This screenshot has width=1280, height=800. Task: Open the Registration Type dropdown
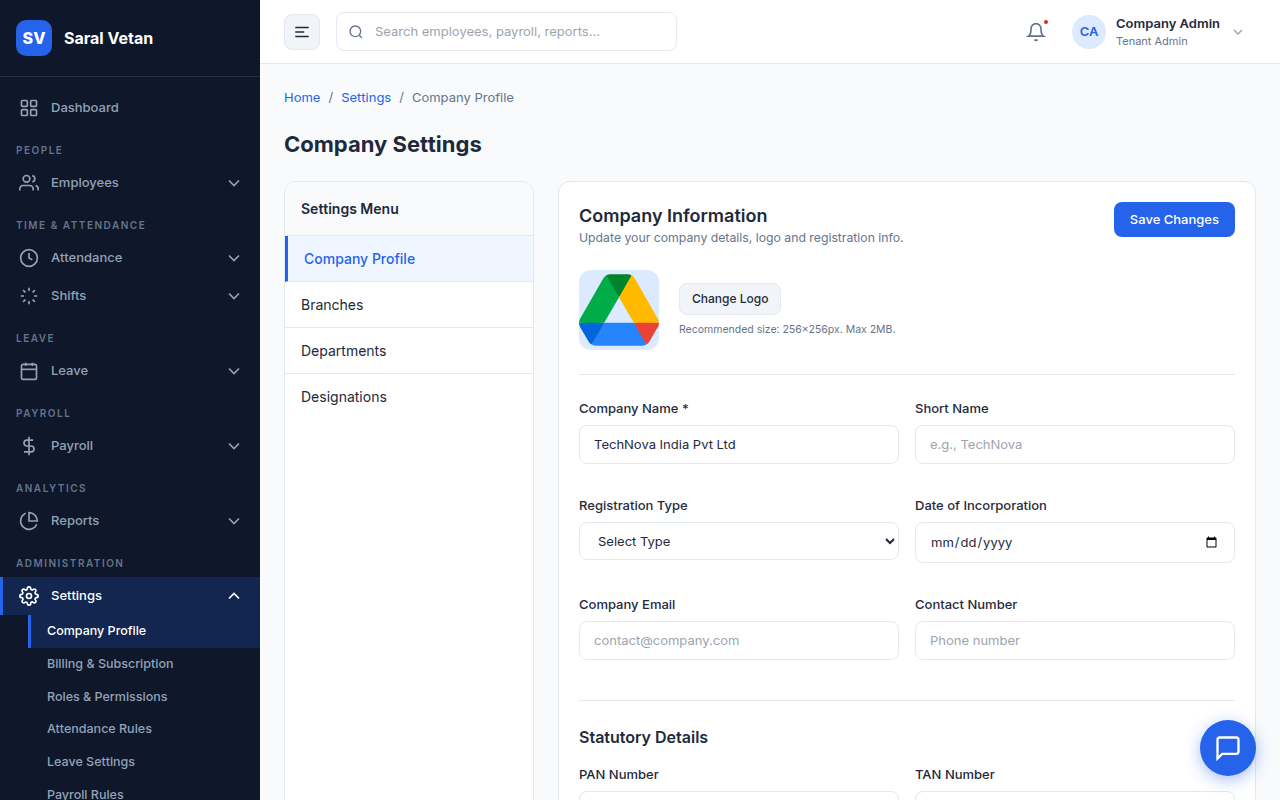pos(739,541)
